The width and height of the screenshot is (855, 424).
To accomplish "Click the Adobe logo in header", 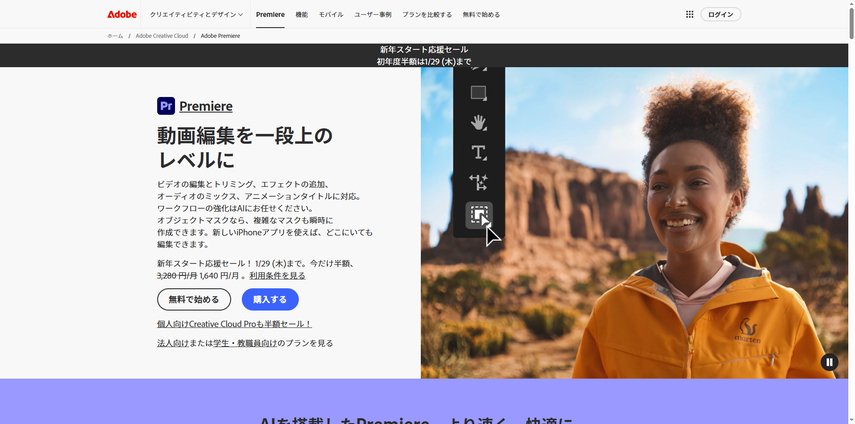I will pos(122,14).
